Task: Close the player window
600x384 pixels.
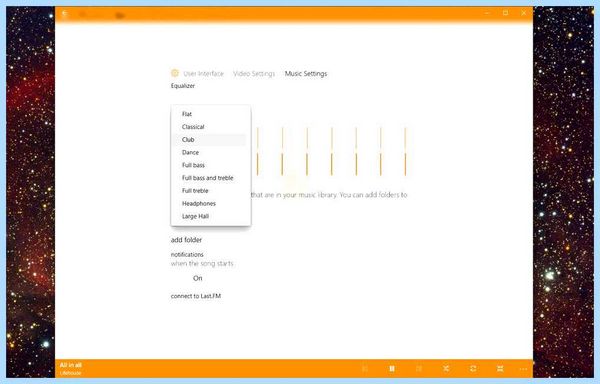Action: pyautogui.click(x=523, y=13)
